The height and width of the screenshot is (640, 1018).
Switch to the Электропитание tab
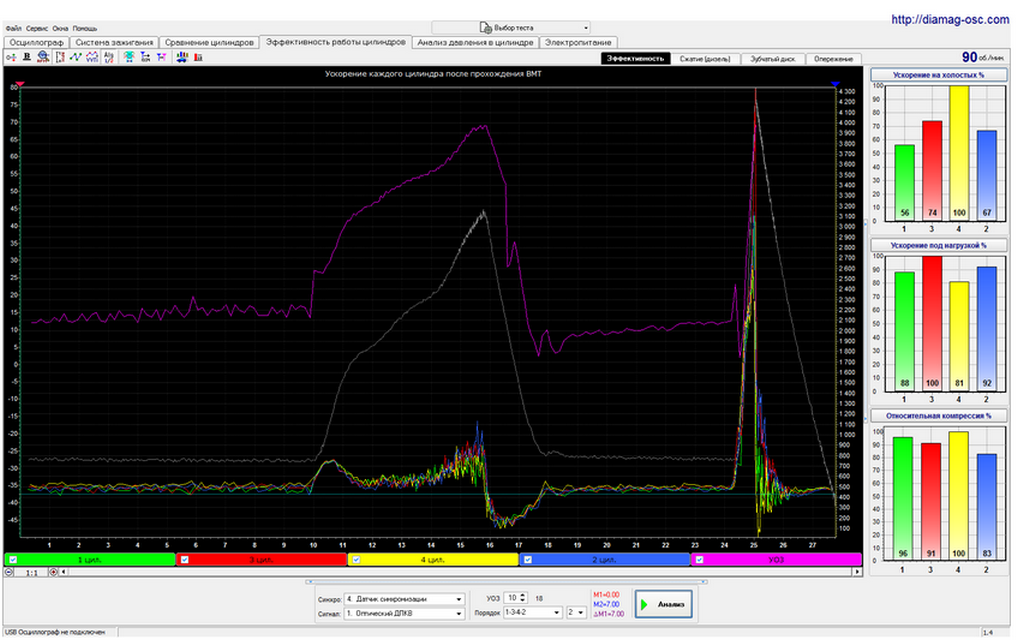pyautogui.click(x=578, y=42)
